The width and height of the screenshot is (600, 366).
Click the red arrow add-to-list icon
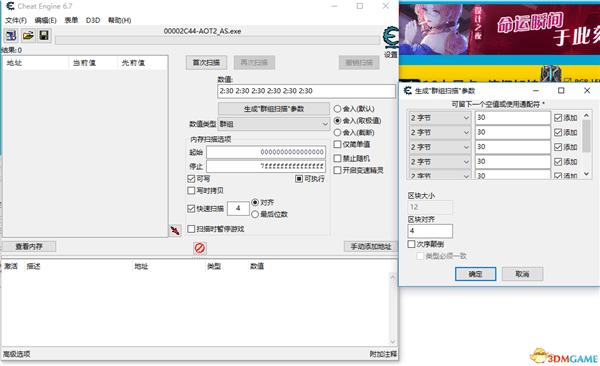coord(175,230)
